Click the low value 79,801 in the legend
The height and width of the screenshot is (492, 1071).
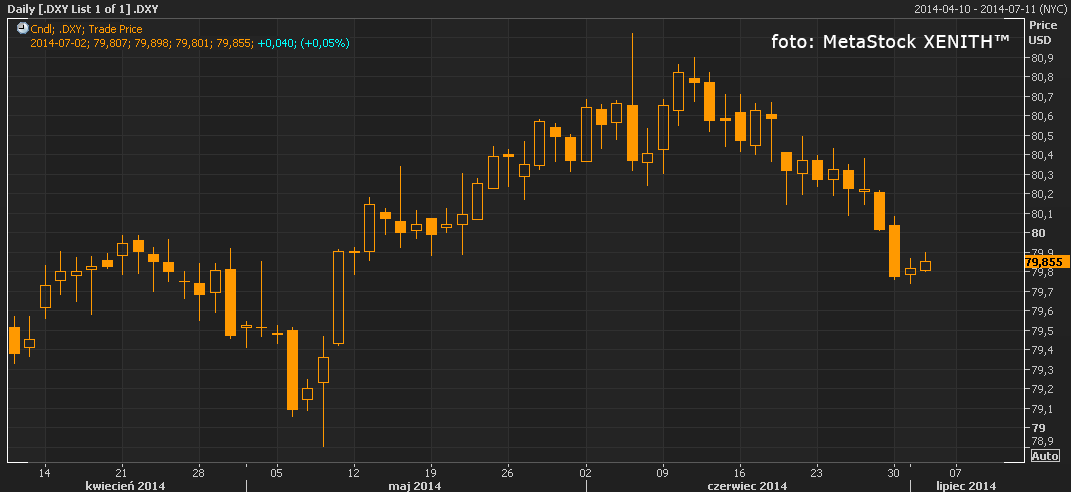click(193, 43)
